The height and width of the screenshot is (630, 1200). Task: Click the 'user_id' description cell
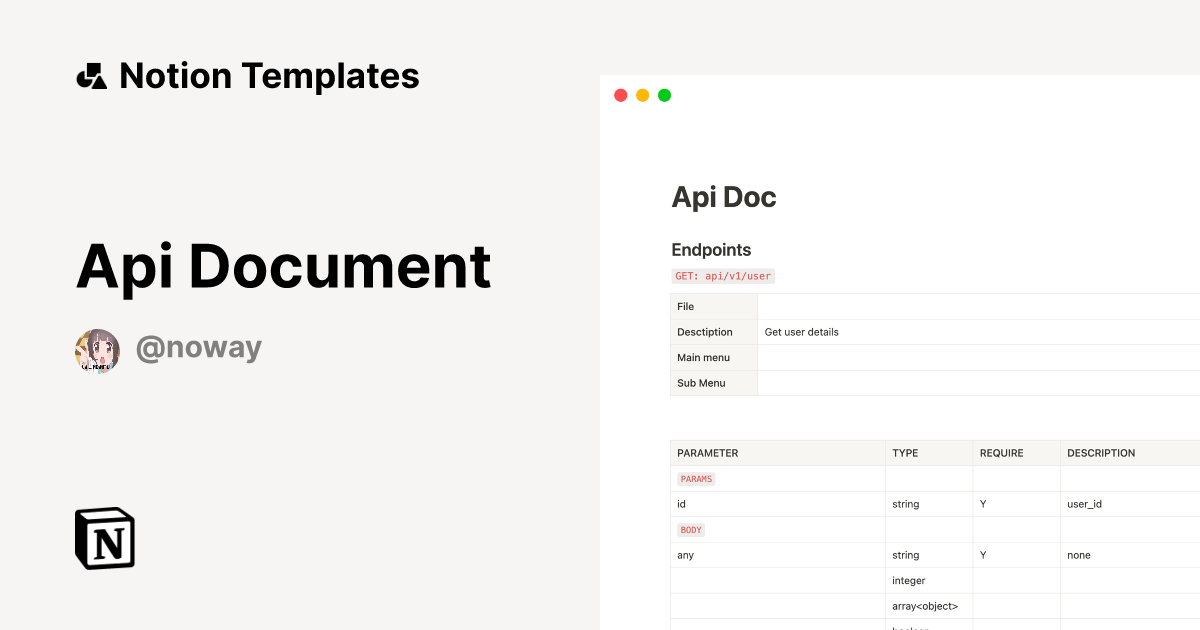1084,504
